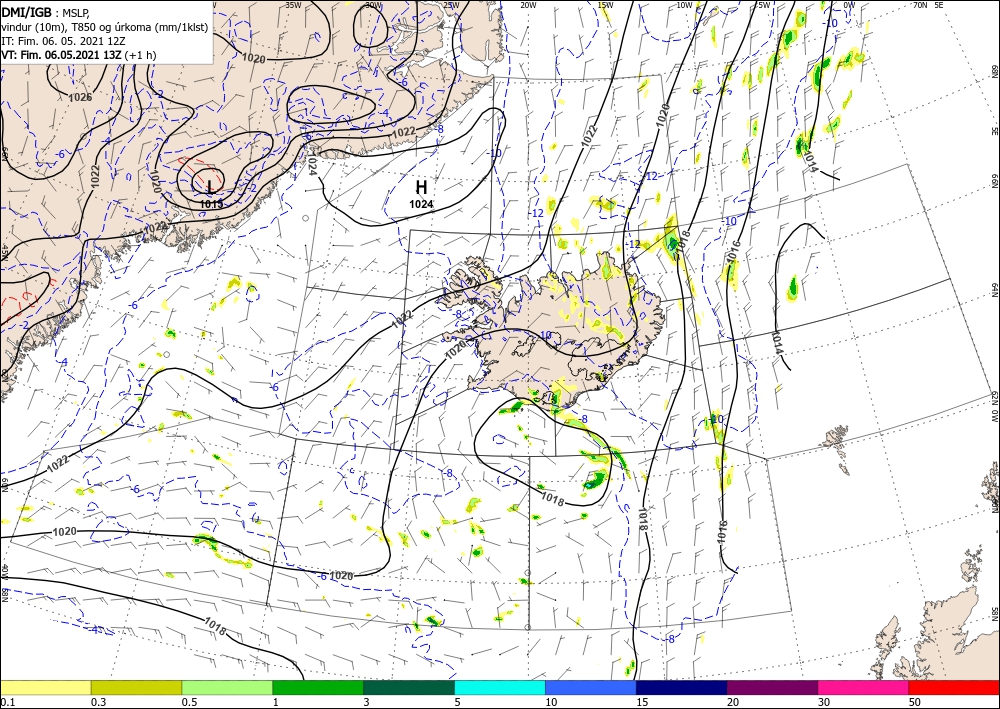Click the yellow 0.1–0.3 mm legend swatch

pos(45,688)
